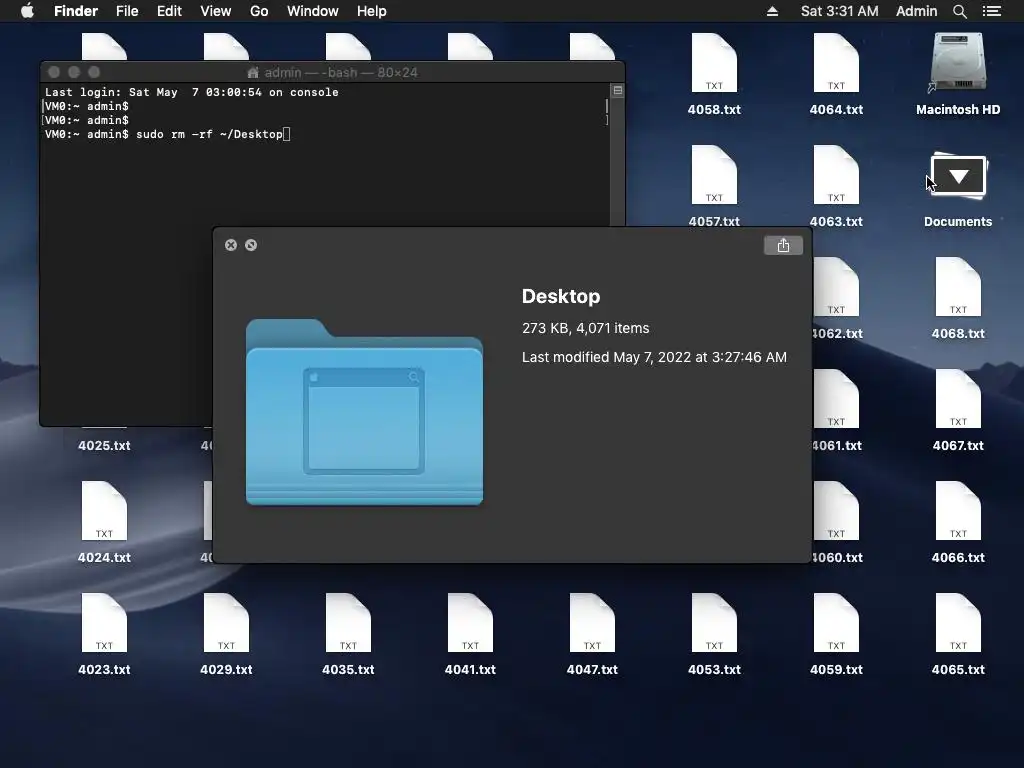Click the 273 KB, 4,071 items text
Screen dimensions: 1024x768
[585, 328]
